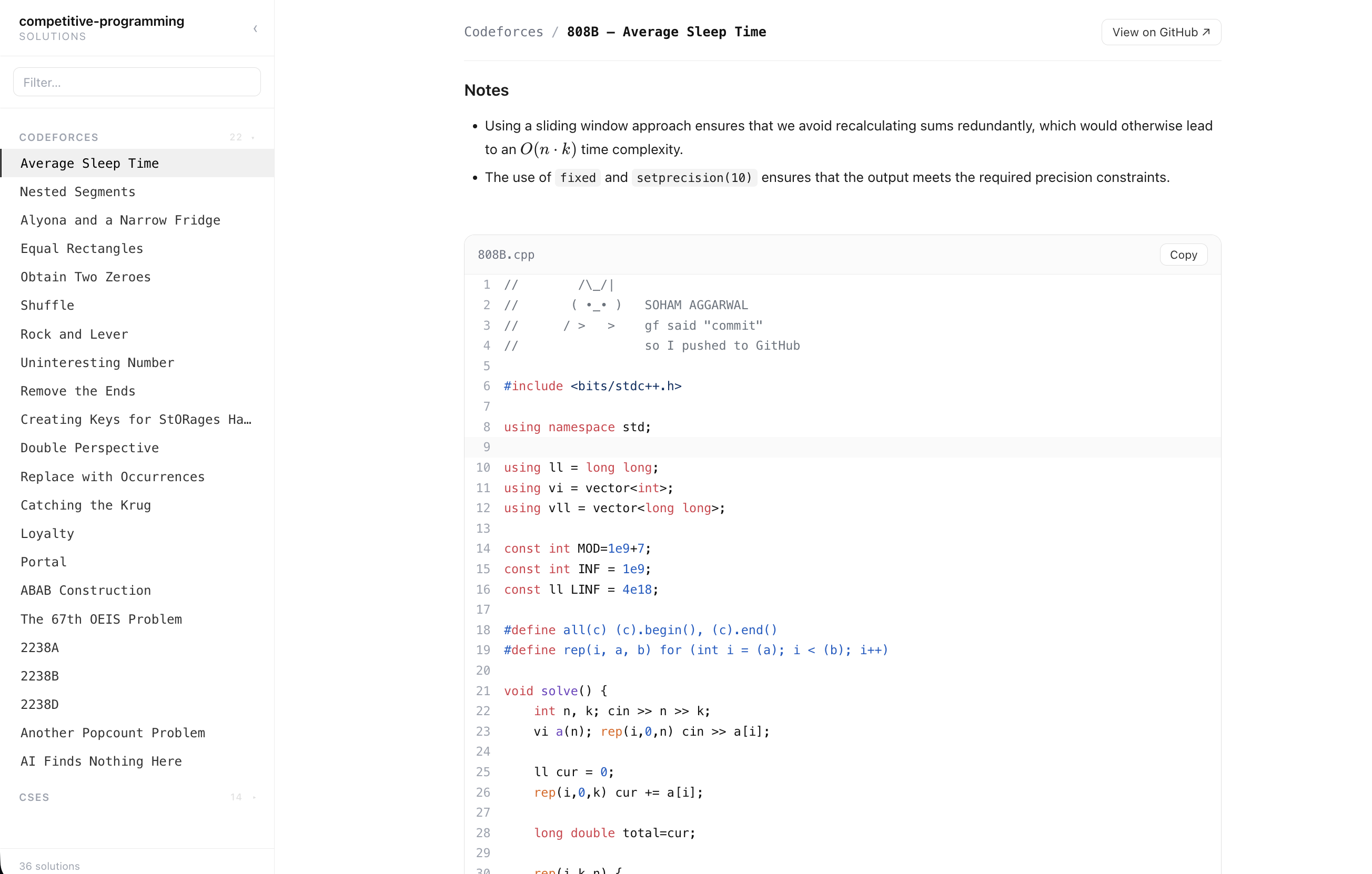
Task: Click the setprecision(10) inline code
Action: coord(694,178)
